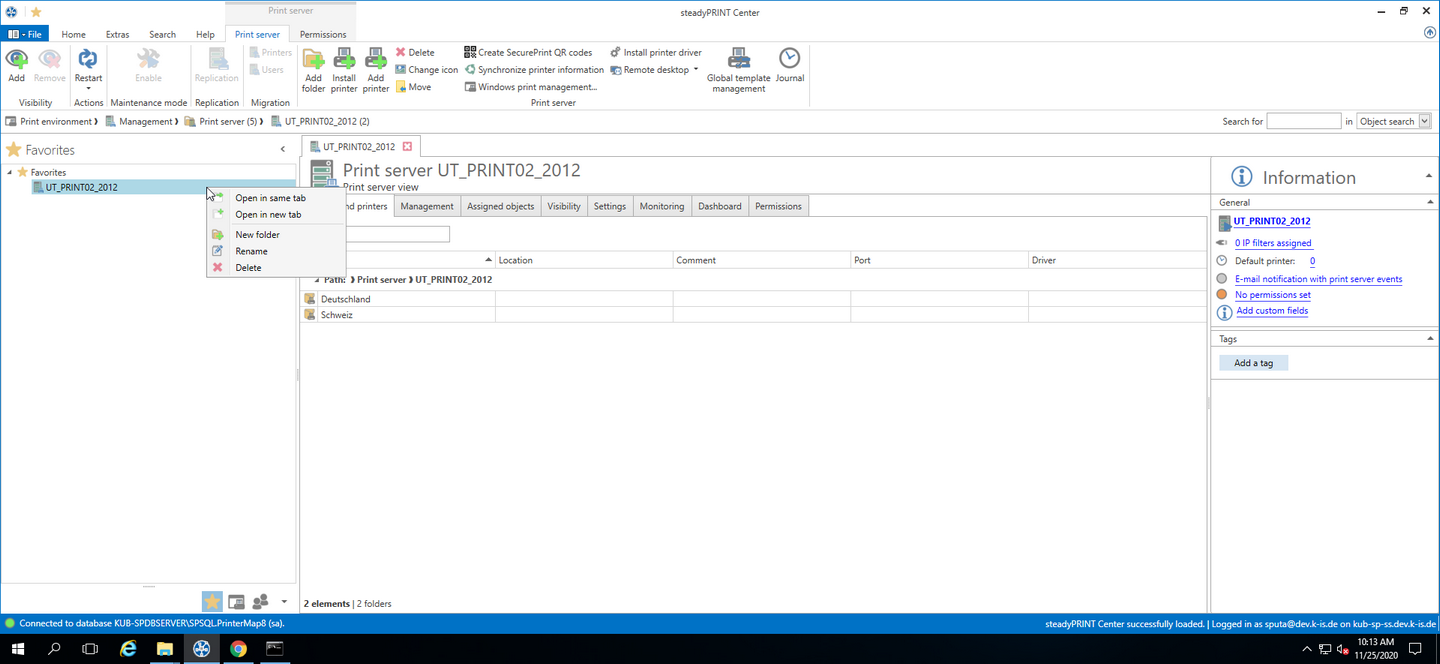Click the Add printer ribbon icon
Viewport: 1440px width, 664px height.
(376, 59)
